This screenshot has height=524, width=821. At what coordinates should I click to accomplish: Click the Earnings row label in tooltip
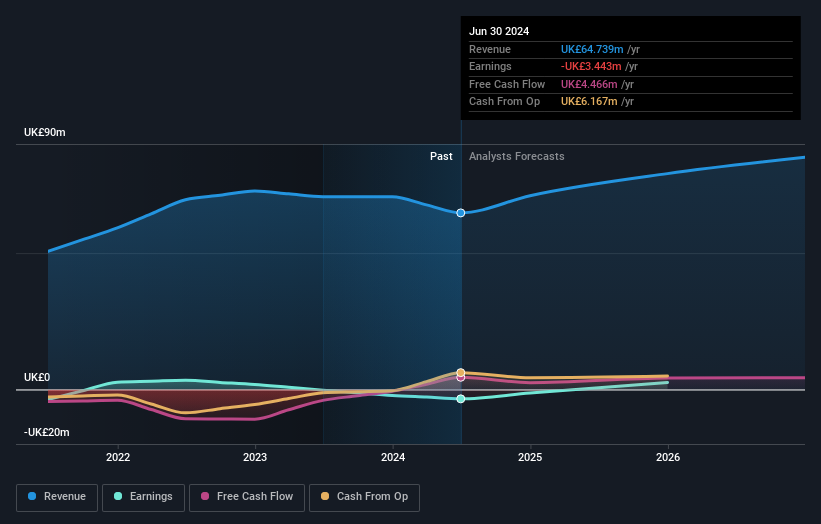pyautogui.click(x=490, y=66)
